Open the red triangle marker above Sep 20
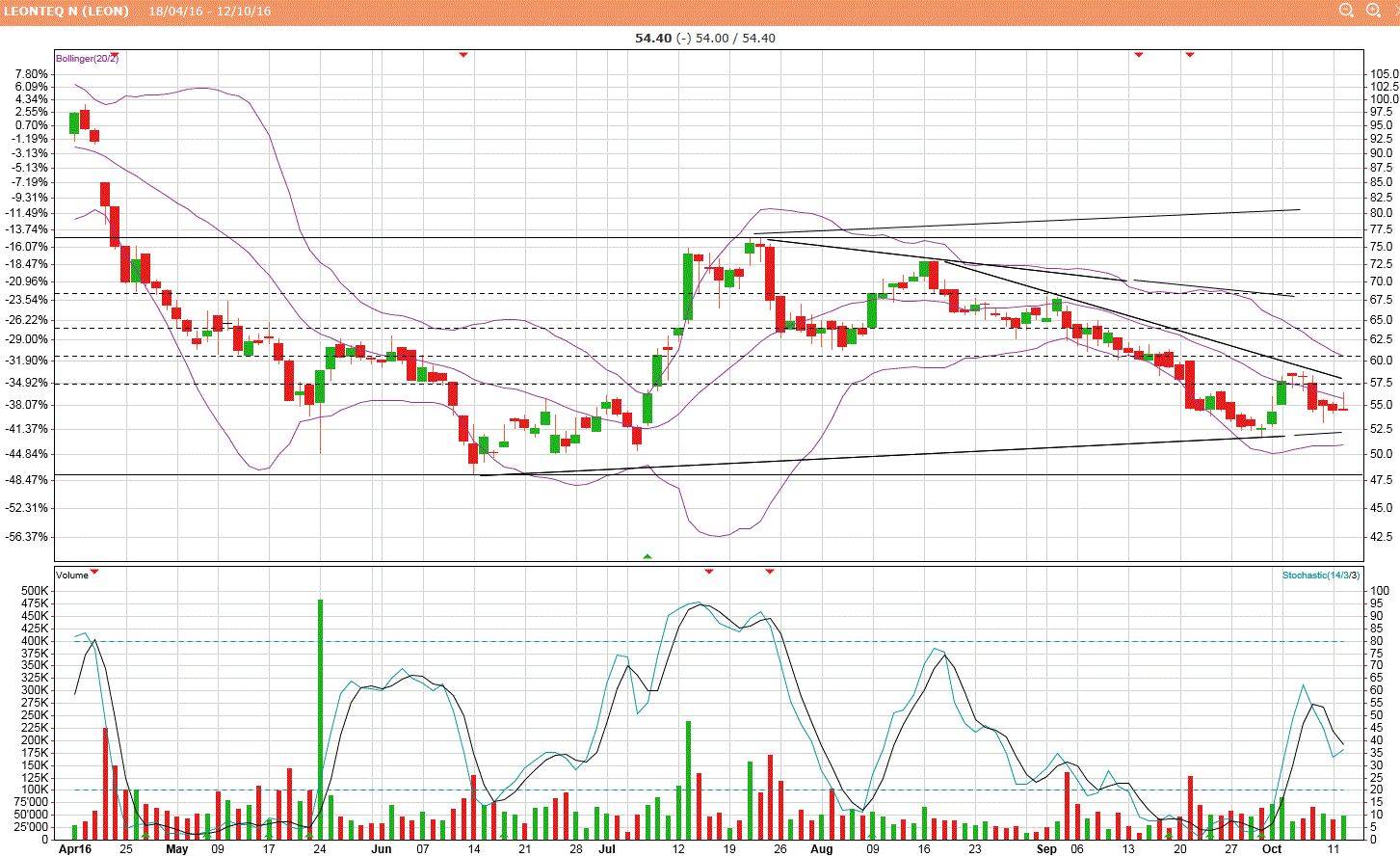 (x=1190, y=55)
